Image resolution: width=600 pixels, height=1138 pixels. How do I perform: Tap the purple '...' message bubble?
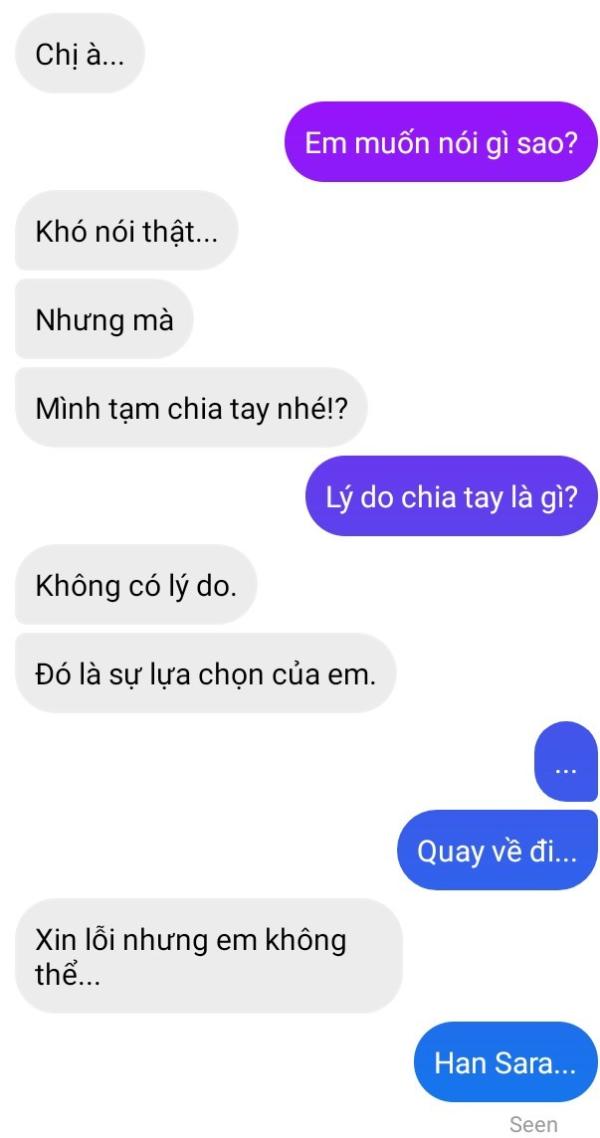click(x=566, y=761)
